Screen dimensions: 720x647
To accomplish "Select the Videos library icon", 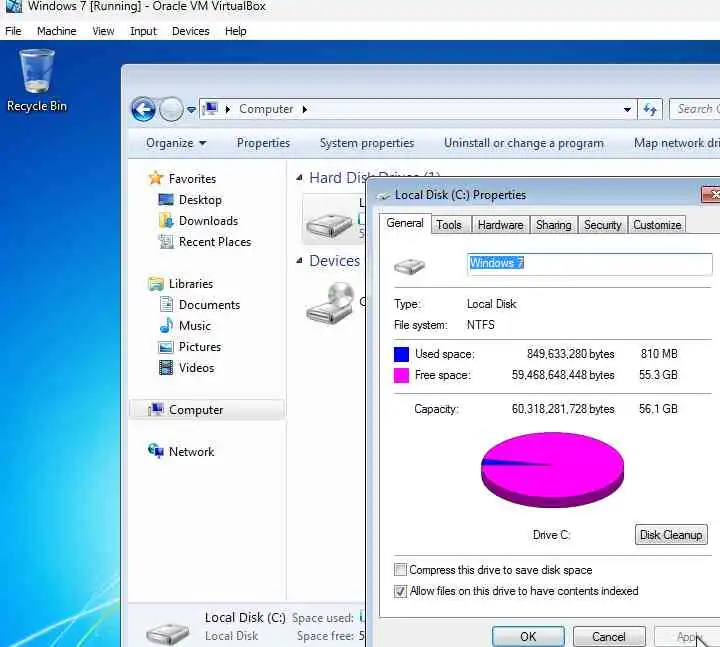I will [x=166, y=368].
